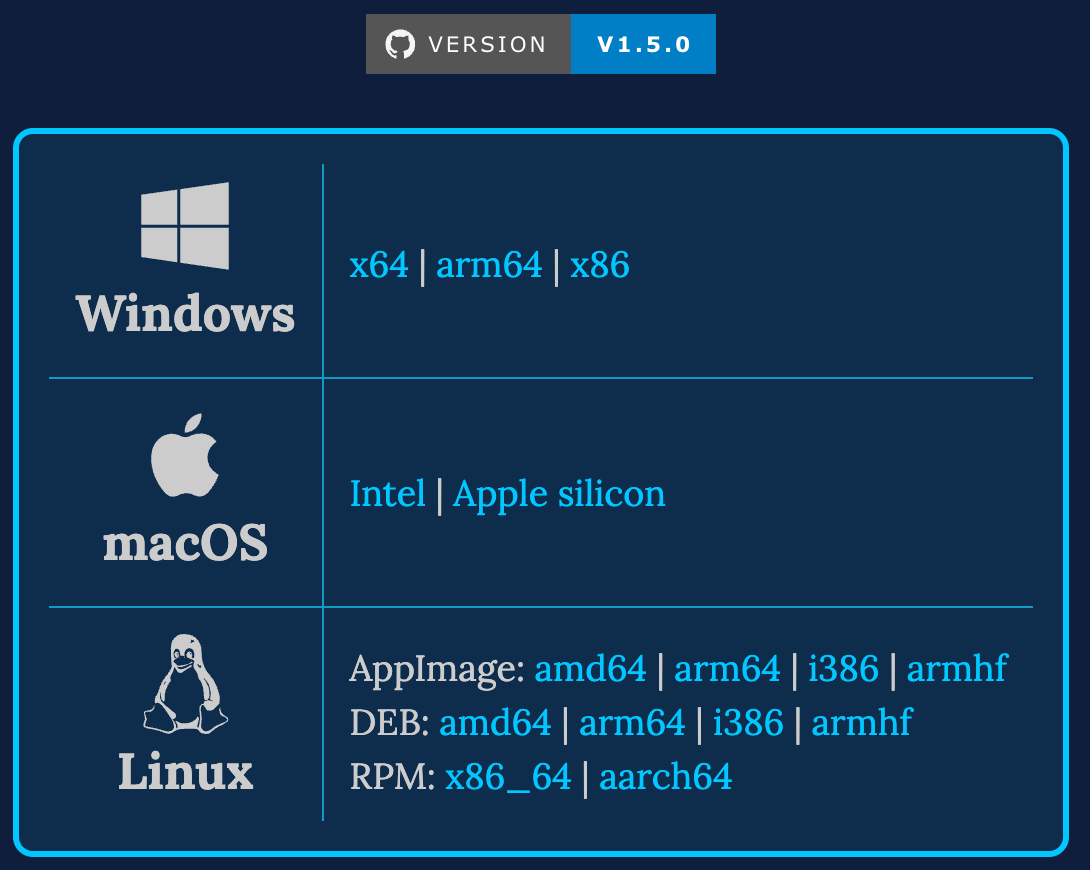Get the AppImage i386 package

point(843,668)
